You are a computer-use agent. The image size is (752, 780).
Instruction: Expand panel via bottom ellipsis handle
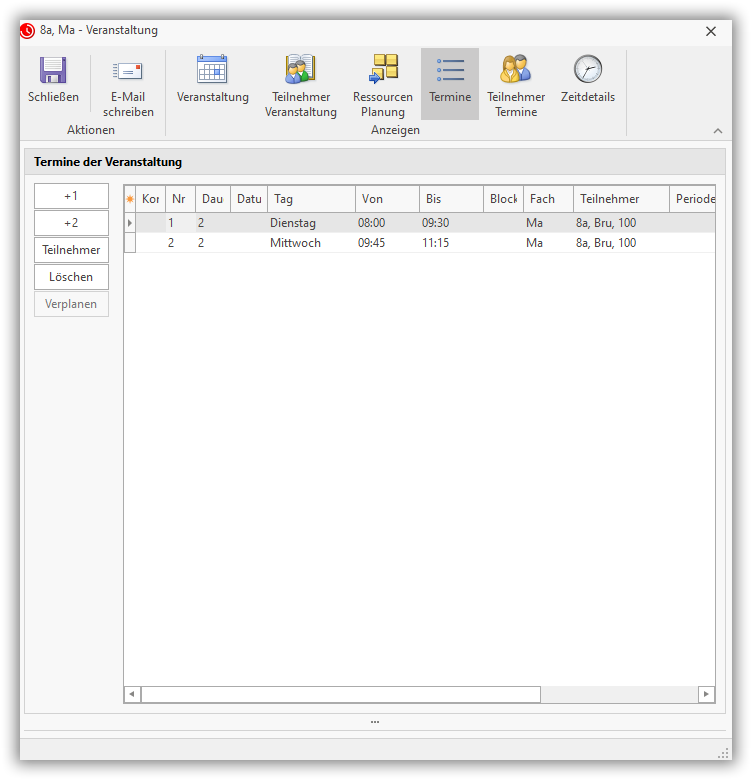coord(375,721)
